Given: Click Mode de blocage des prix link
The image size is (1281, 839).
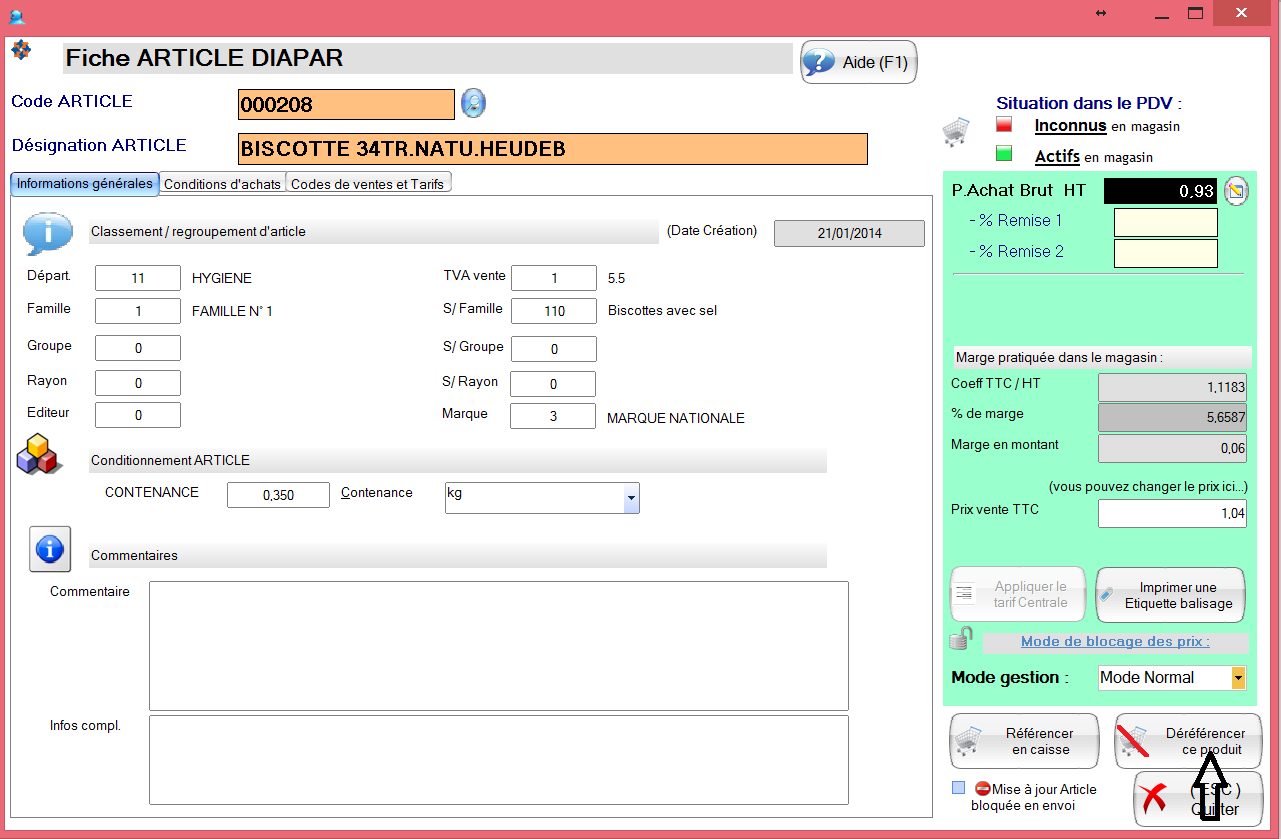Looking at the screenshot, I should tap(1115, 642).
